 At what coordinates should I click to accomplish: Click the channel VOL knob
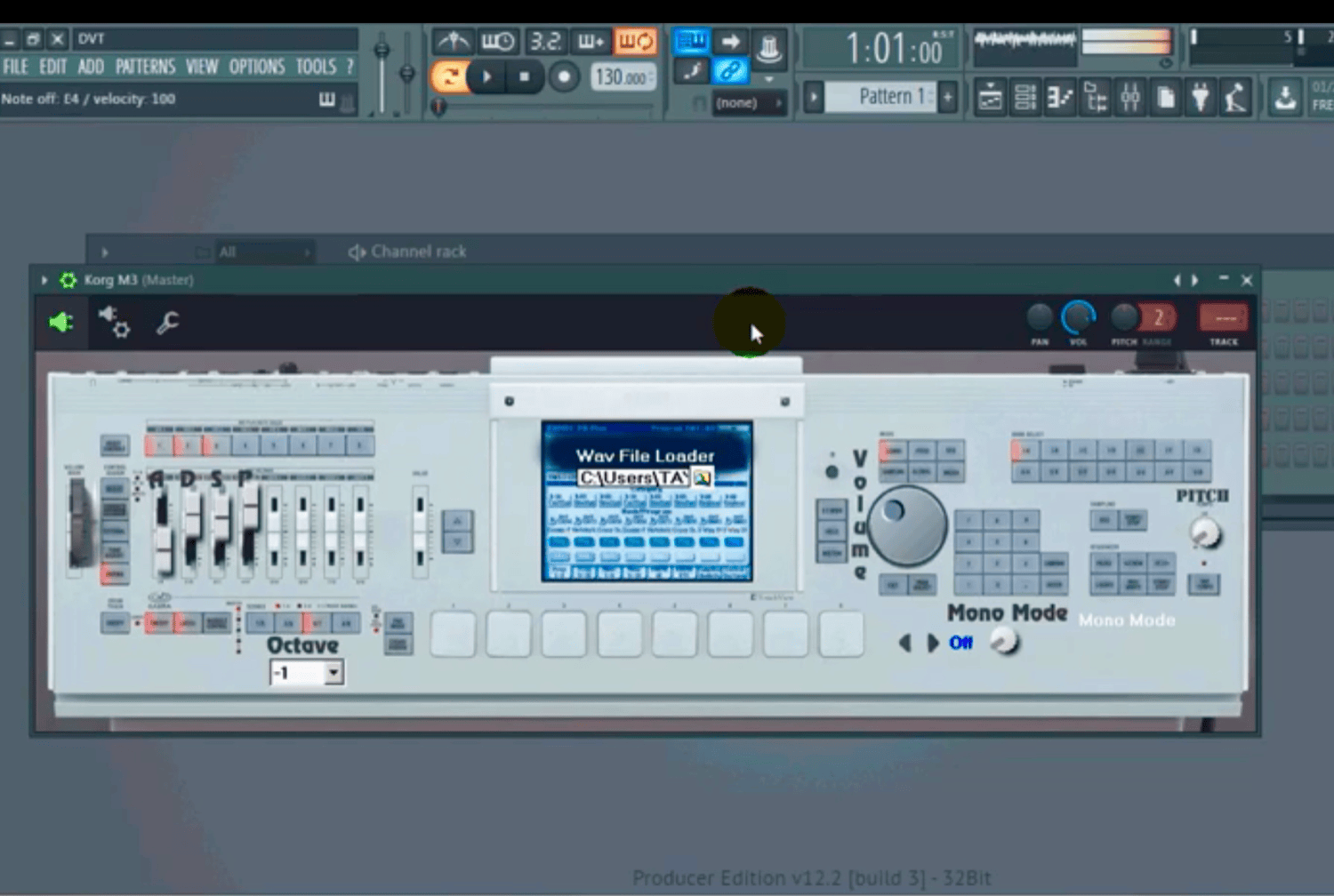pos(1079,316)
